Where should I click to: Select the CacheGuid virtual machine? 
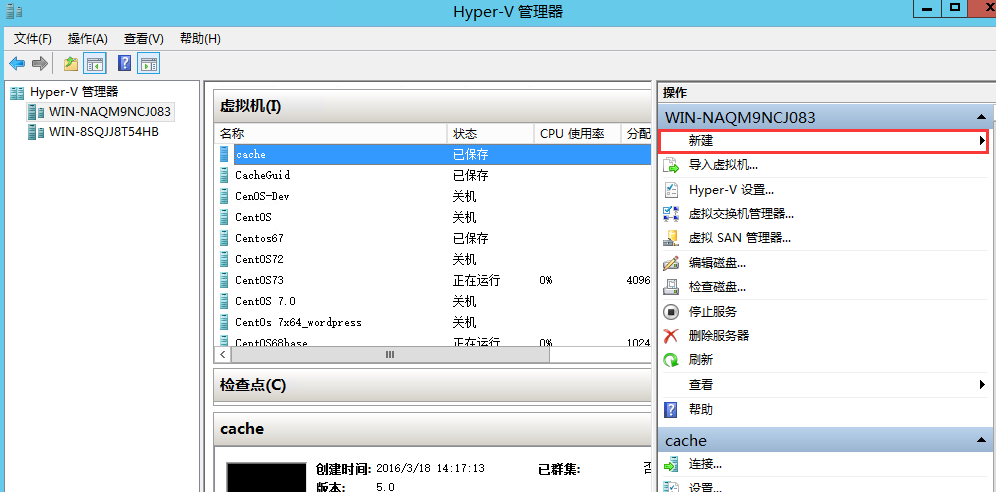coord(262,175)
